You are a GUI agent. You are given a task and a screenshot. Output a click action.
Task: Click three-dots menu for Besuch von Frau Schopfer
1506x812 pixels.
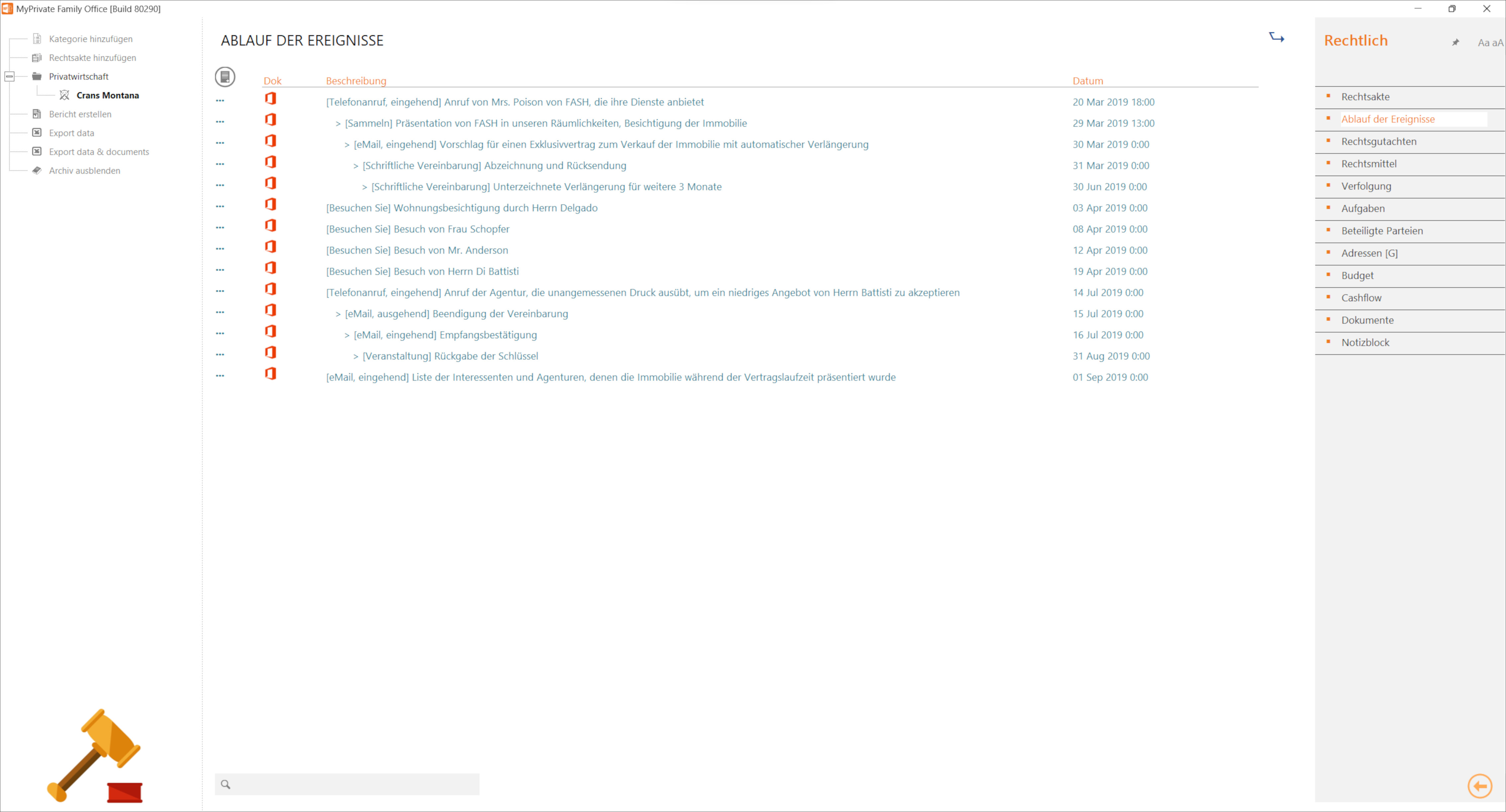(220, 227)
